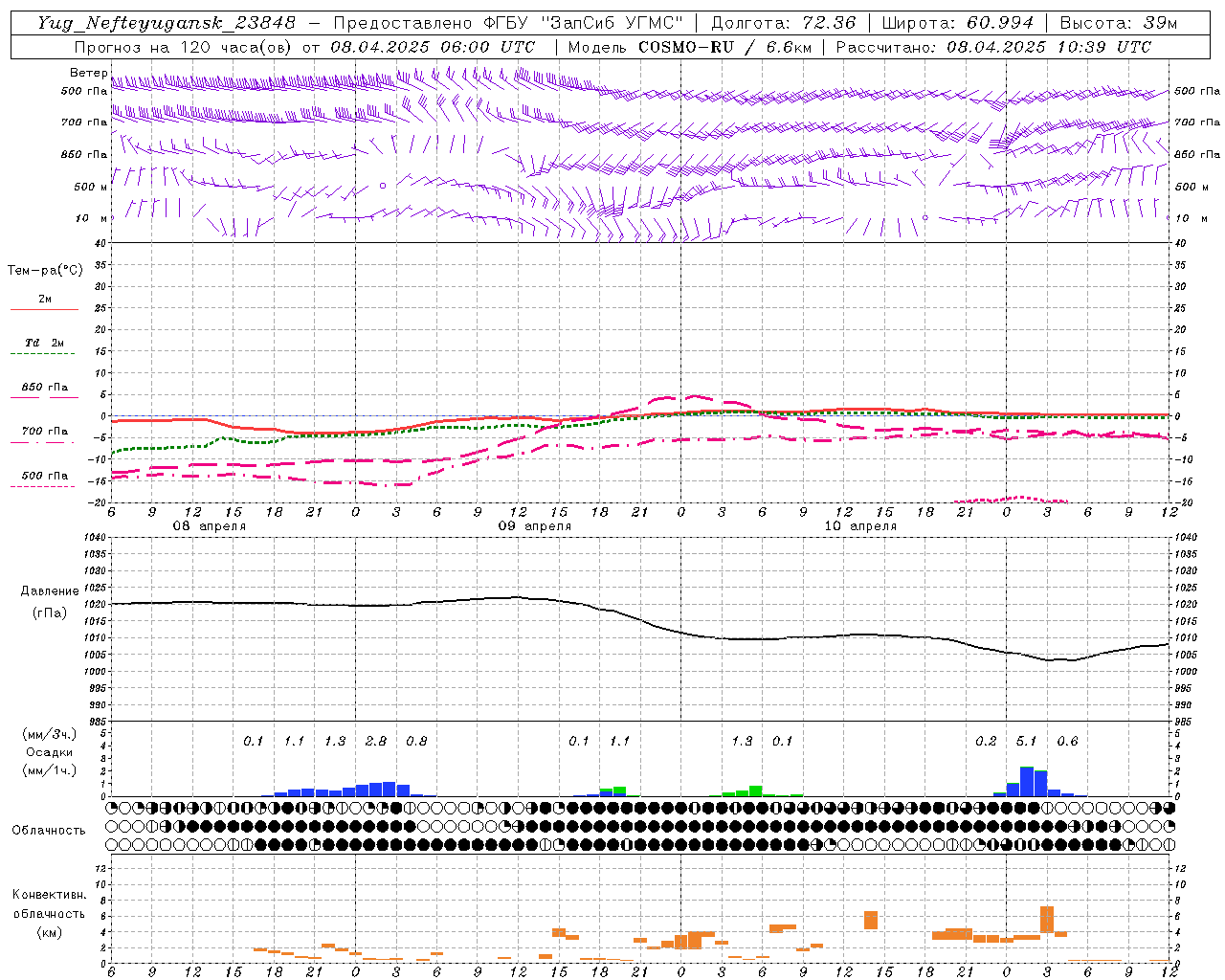
Task: Click the Давление pressure panel label
Action: point(50,591)
